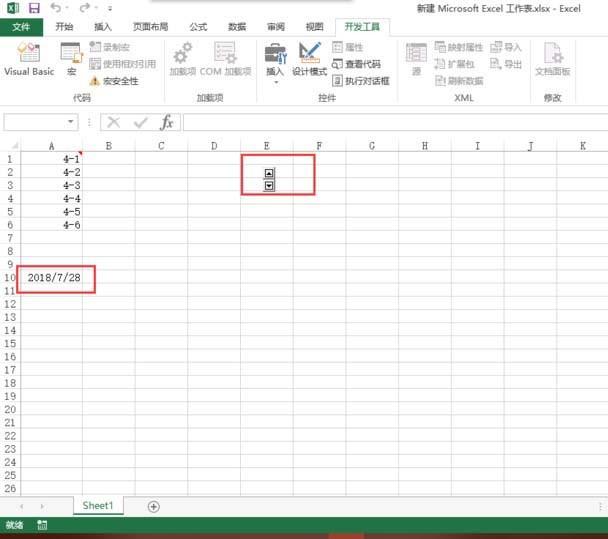
Task: Click macro recording icon in status bar
Action: (x=42, y=525)
